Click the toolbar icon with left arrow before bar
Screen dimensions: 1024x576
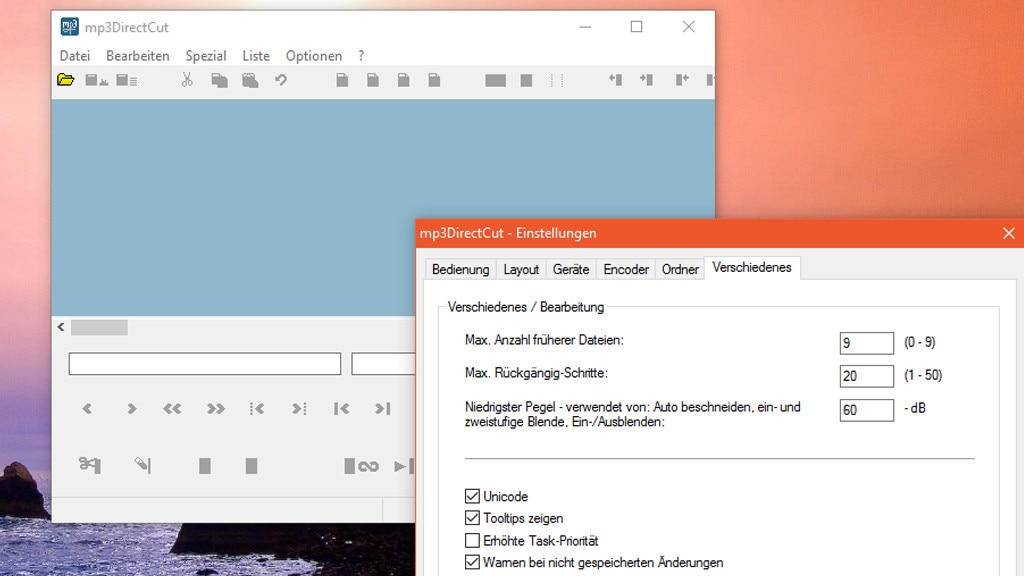(x=615, y=80)
